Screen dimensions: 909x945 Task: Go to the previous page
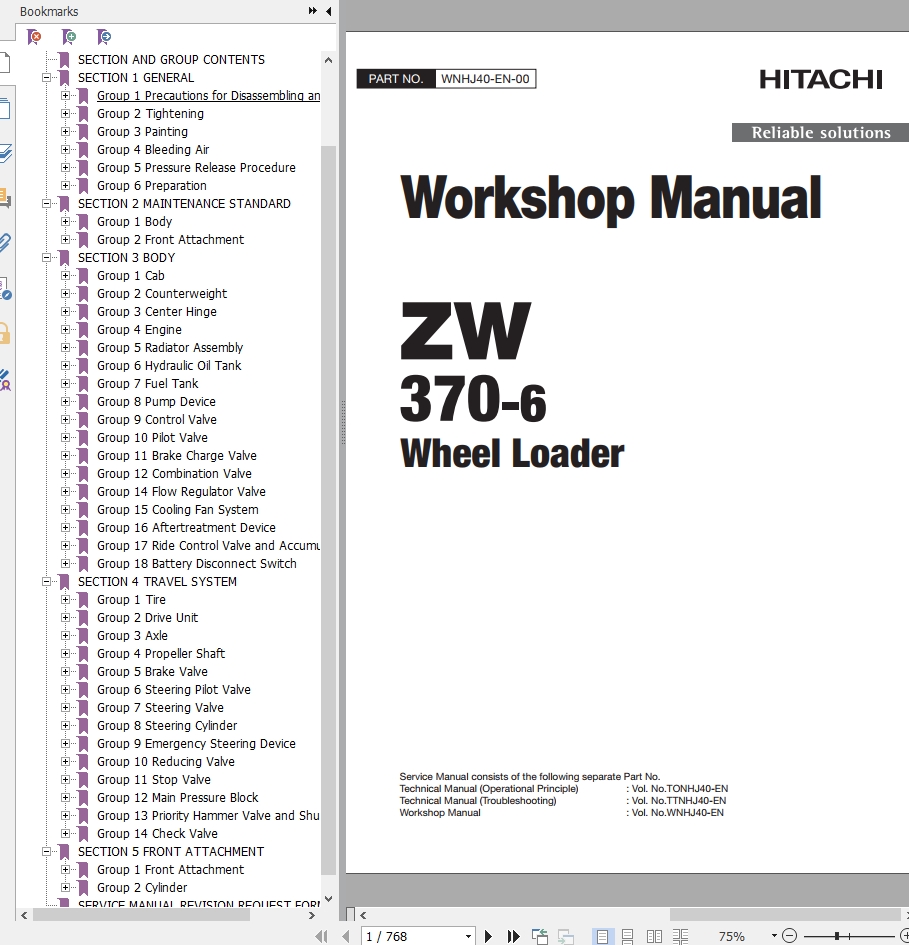pos(346,936)
